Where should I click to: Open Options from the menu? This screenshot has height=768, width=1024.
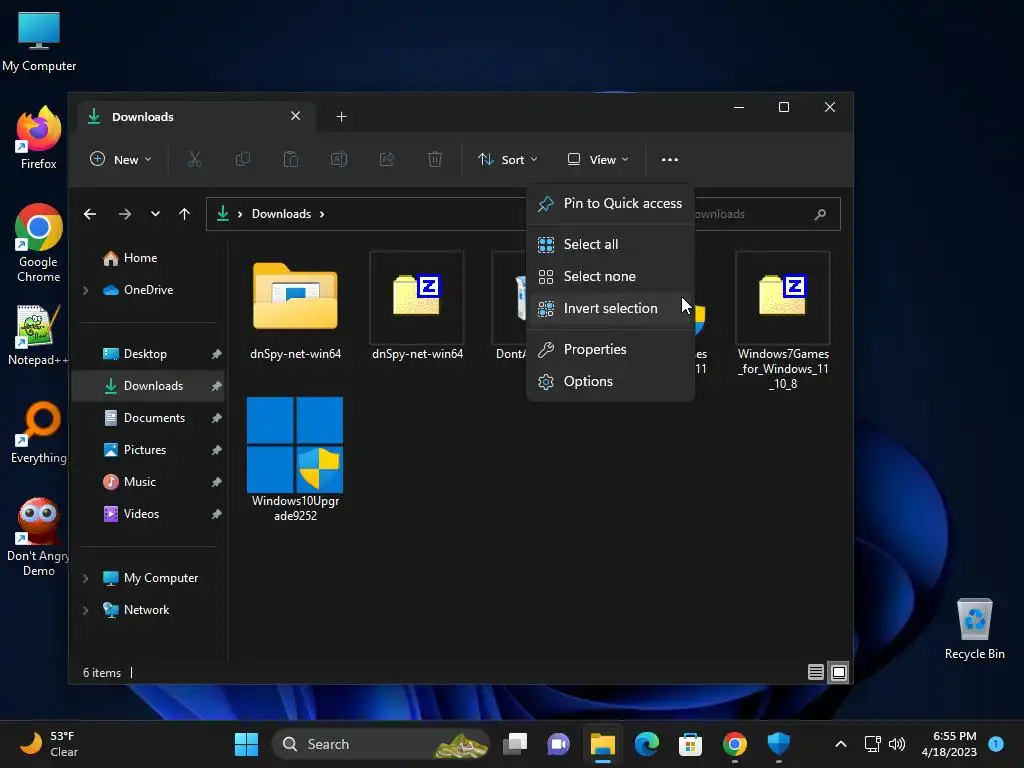(x=610, y=381)
